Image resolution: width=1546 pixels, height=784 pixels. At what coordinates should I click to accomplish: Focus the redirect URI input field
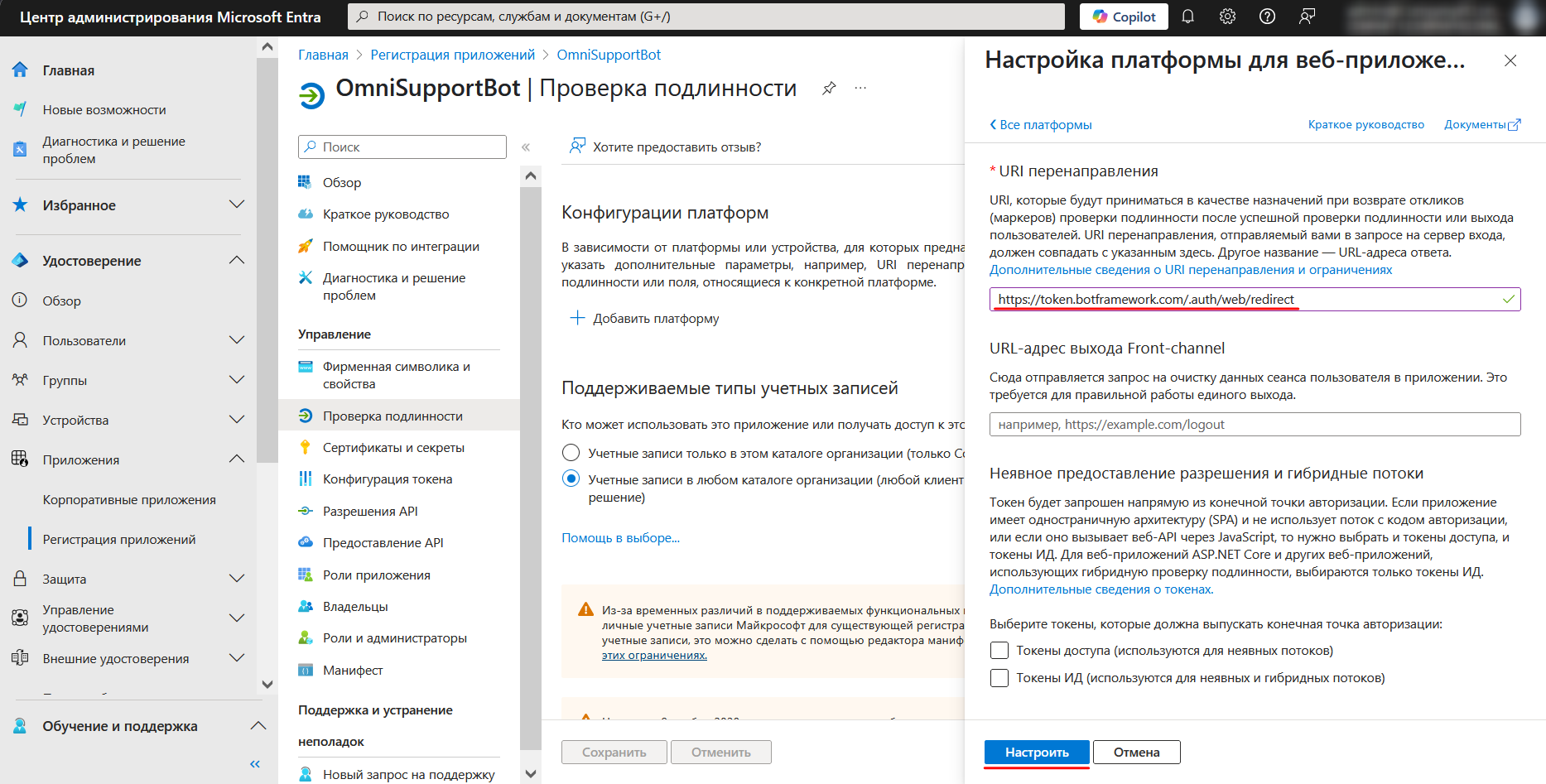point(1255,300)
